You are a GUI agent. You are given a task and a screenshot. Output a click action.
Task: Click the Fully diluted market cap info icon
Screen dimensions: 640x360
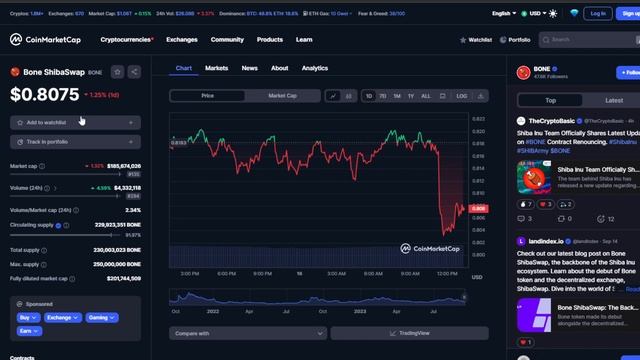[72, 279]
